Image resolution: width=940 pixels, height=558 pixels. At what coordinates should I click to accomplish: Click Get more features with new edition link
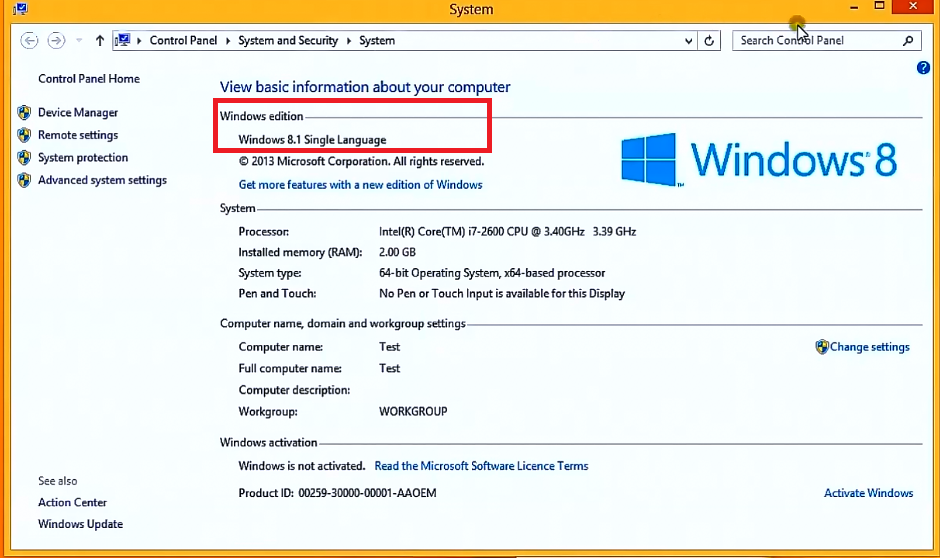360,185
